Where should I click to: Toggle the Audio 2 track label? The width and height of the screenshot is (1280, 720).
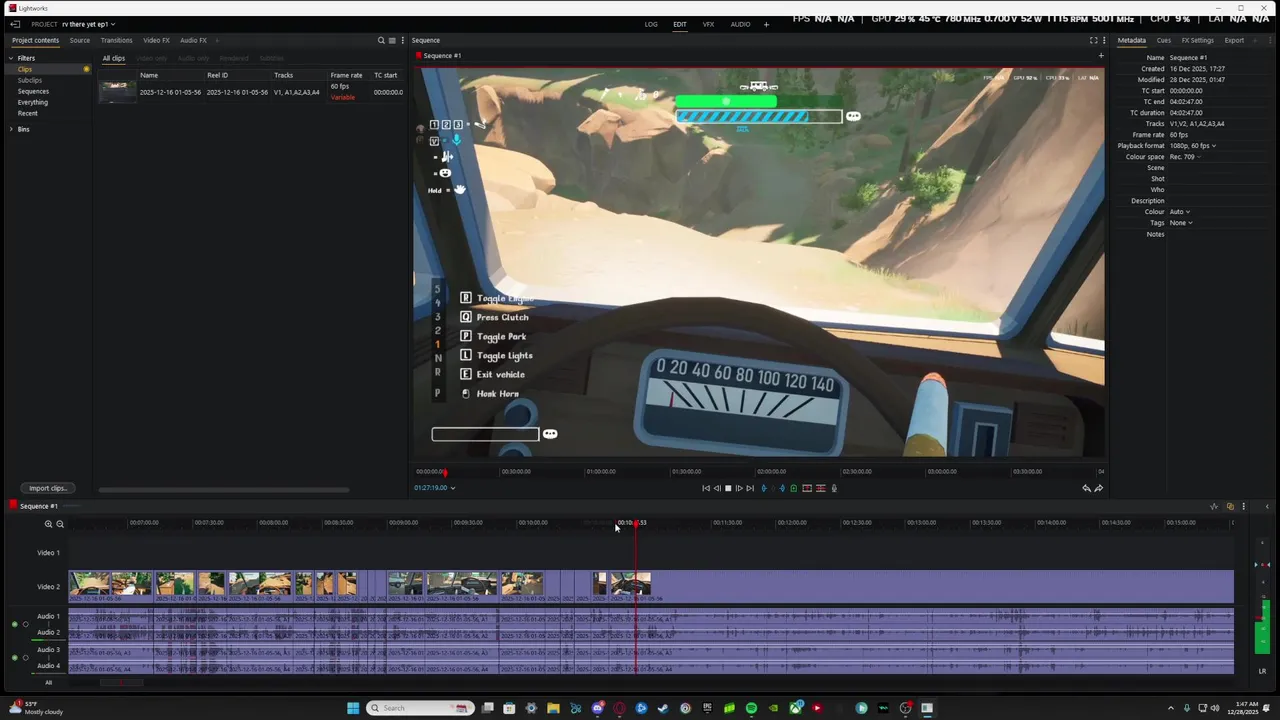point(48,632)
